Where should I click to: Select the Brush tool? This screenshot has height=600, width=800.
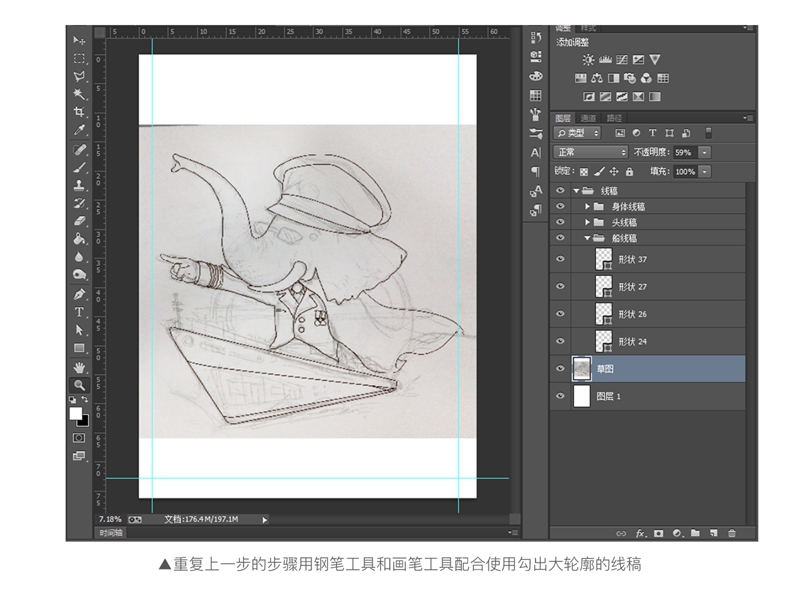[79, 167]
